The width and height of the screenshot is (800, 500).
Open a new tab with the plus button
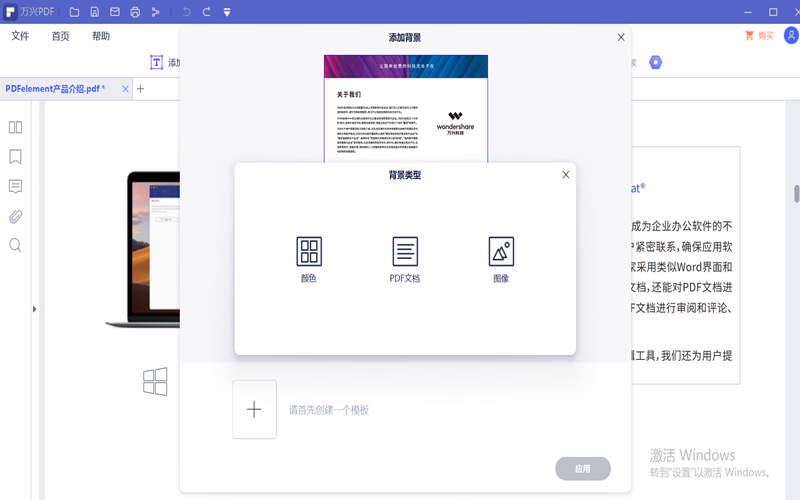point(141,89)
